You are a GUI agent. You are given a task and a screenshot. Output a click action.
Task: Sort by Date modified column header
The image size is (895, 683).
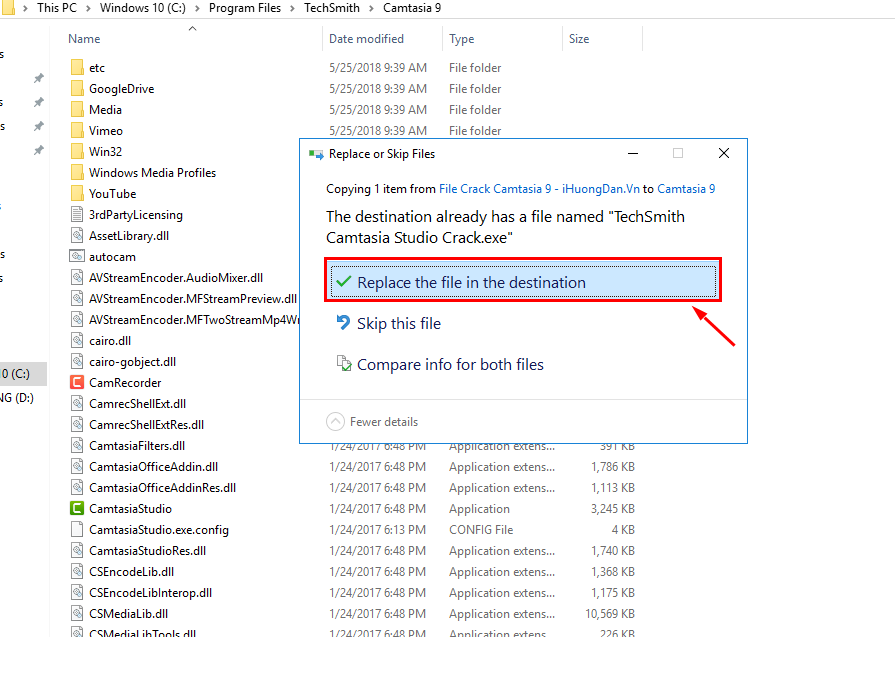[366, 39]
